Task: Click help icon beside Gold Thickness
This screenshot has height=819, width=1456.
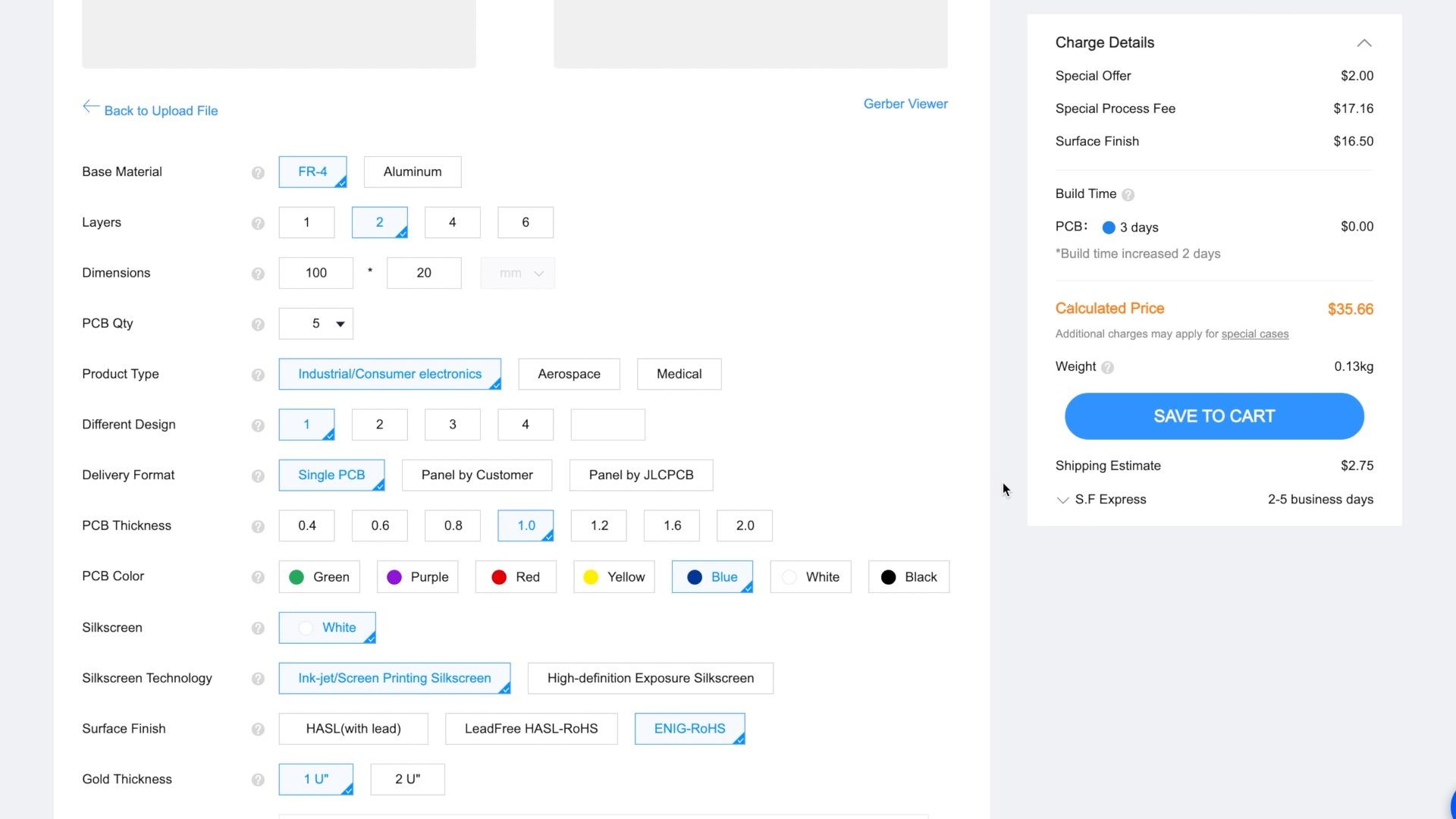Action: coord(258,780)
